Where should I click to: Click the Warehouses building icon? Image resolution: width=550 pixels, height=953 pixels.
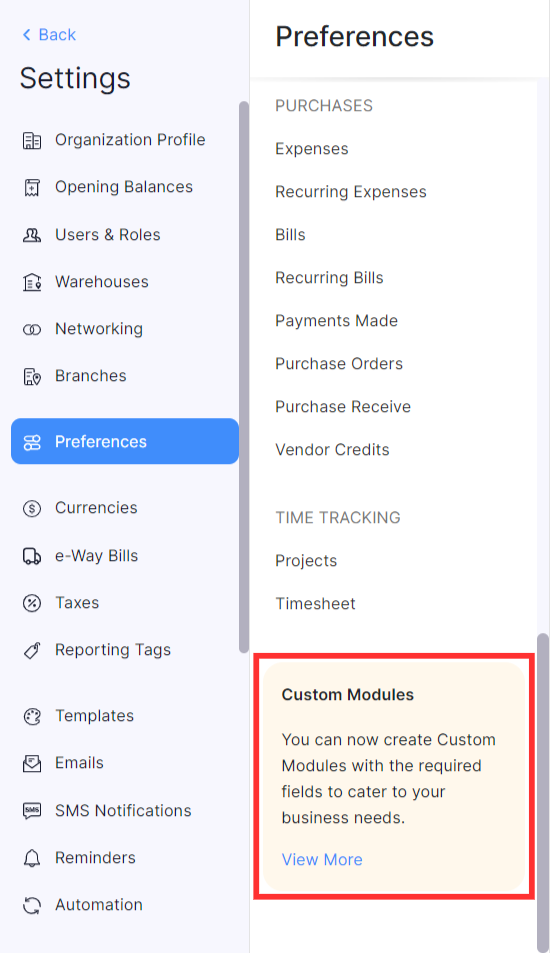point(32,282)
